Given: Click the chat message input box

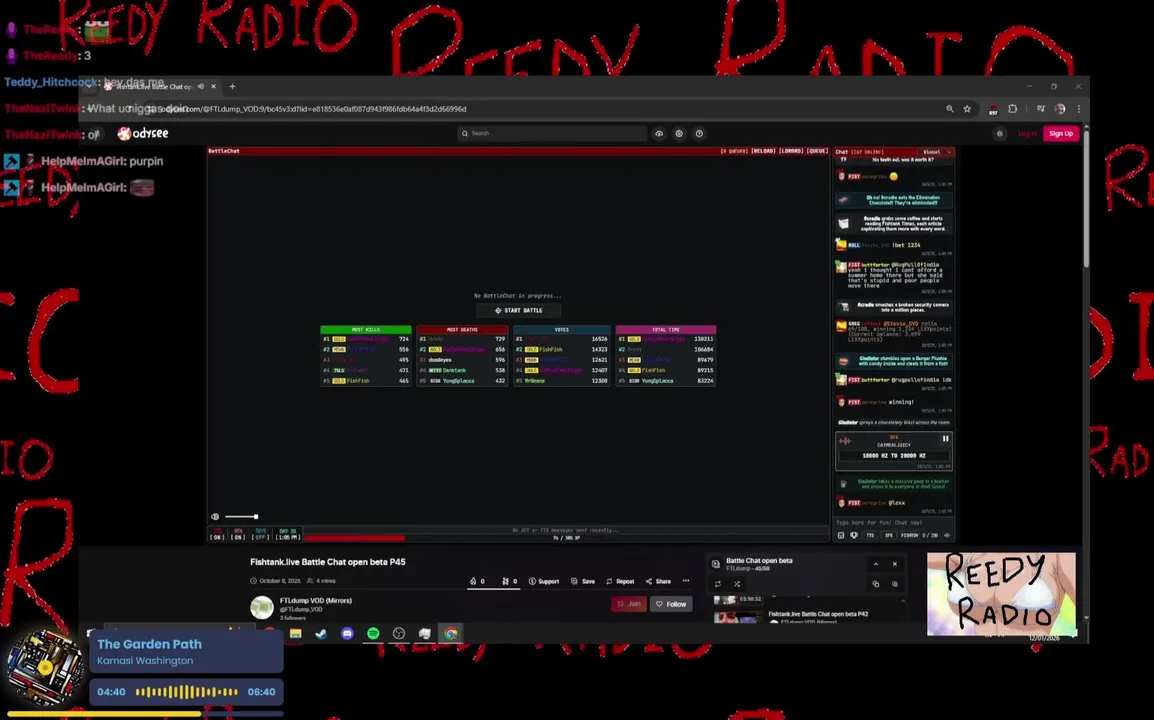Looking at the screenshot, I should tap(893, 523).
